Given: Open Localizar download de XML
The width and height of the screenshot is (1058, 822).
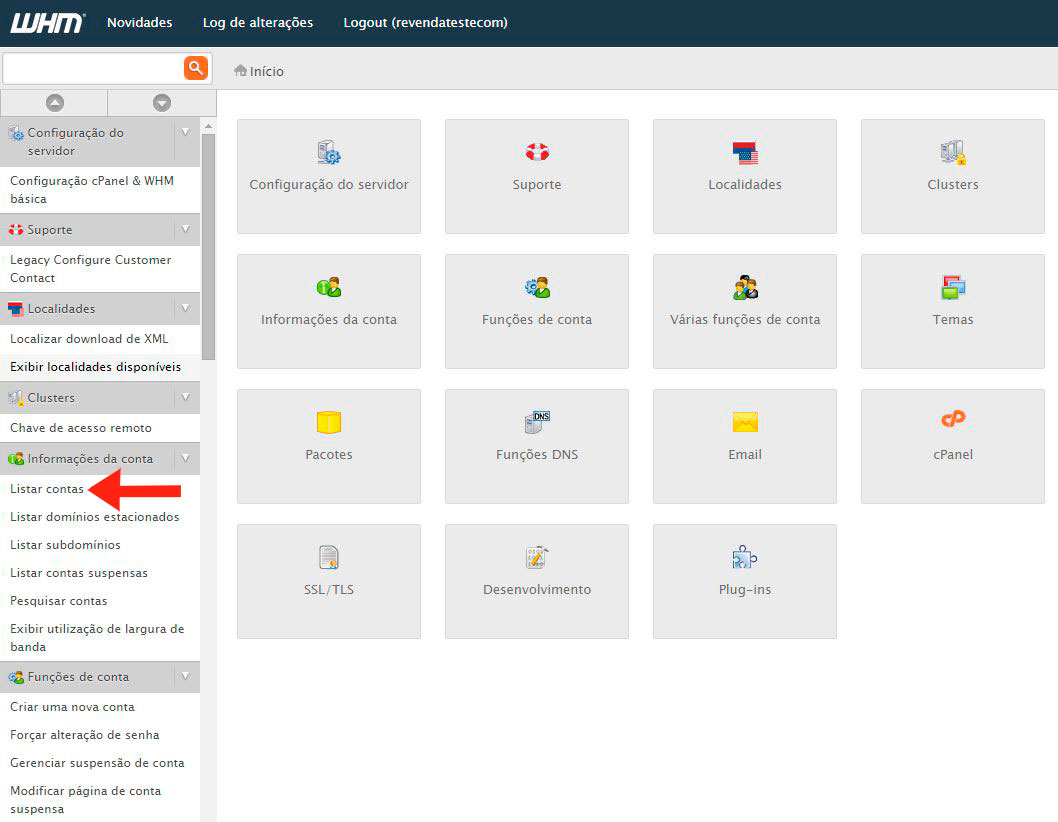Looking at the screenshot, I should 89,339.
